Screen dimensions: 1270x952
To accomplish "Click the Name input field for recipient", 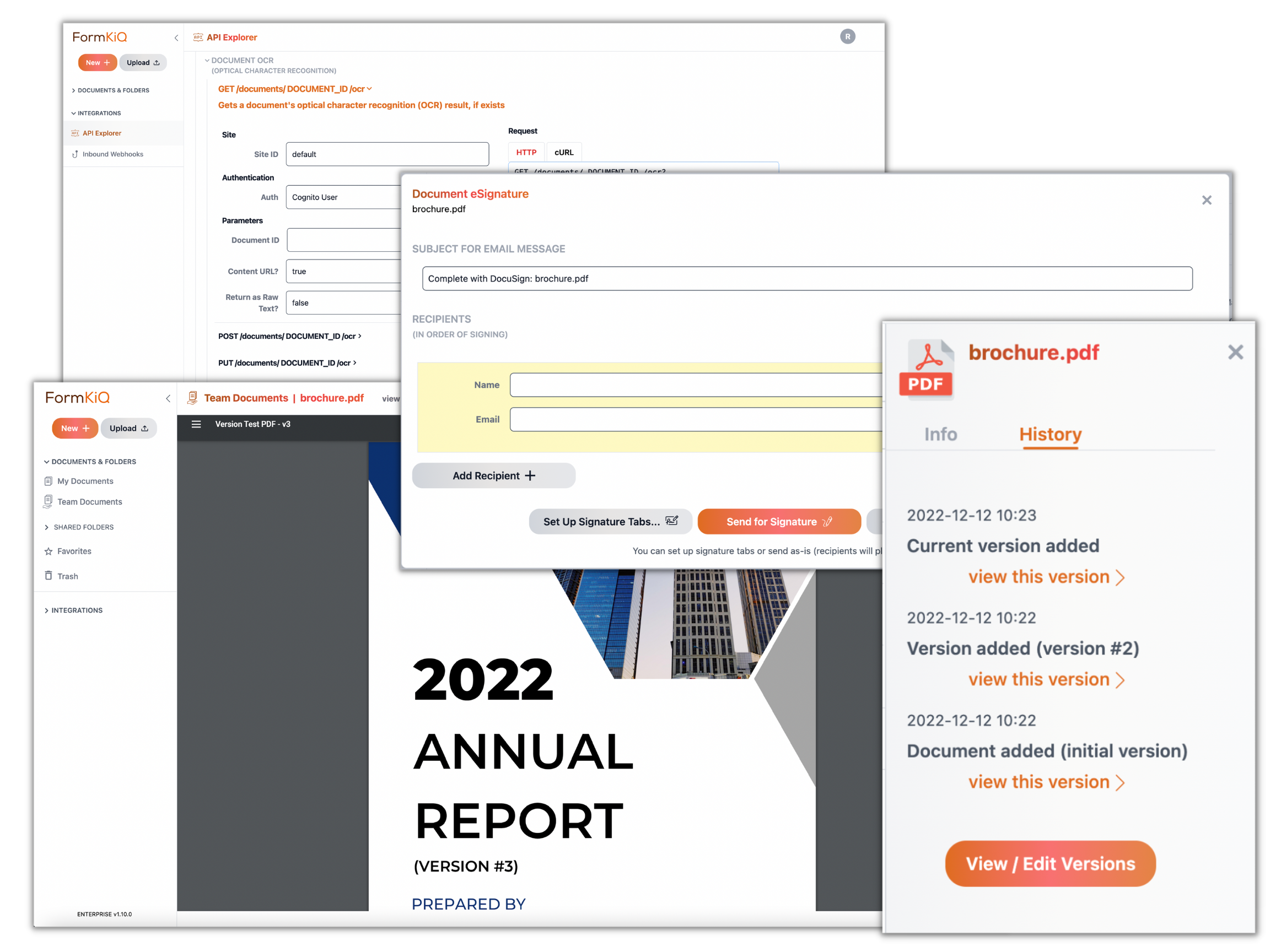I will click(x=694, y=384).
